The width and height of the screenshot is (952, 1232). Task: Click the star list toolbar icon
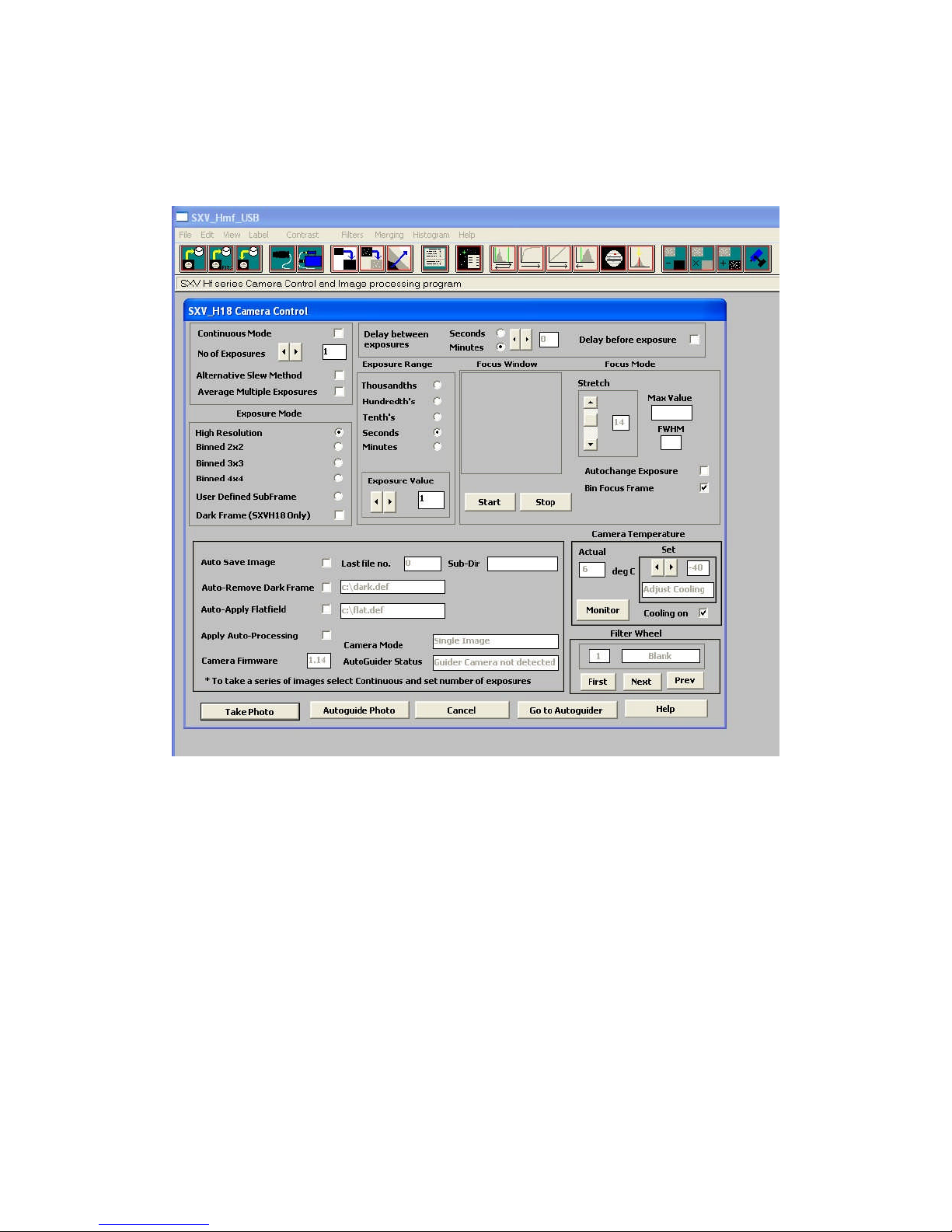tap(469, 258)
